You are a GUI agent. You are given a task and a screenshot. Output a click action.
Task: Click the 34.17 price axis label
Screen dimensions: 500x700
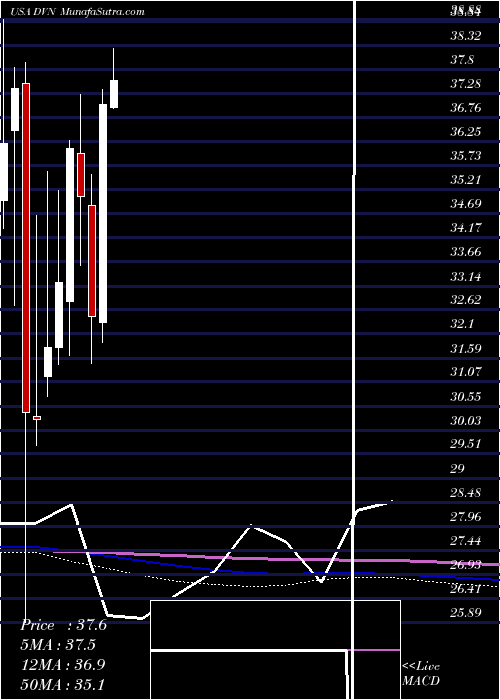[466, 229]
